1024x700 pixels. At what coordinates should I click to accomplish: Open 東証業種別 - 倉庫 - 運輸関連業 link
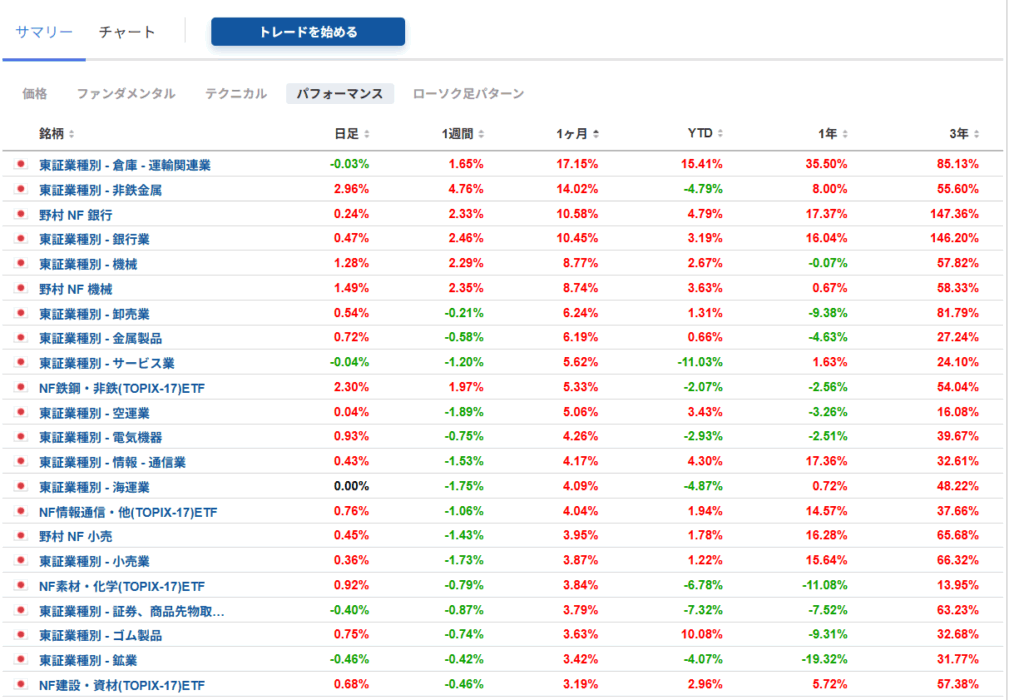tap(124, 165)
